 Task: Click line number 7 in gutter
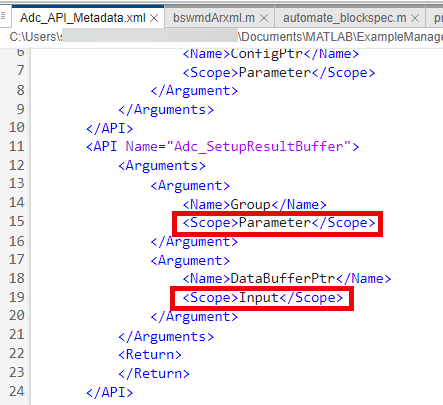tap(21, 70)
